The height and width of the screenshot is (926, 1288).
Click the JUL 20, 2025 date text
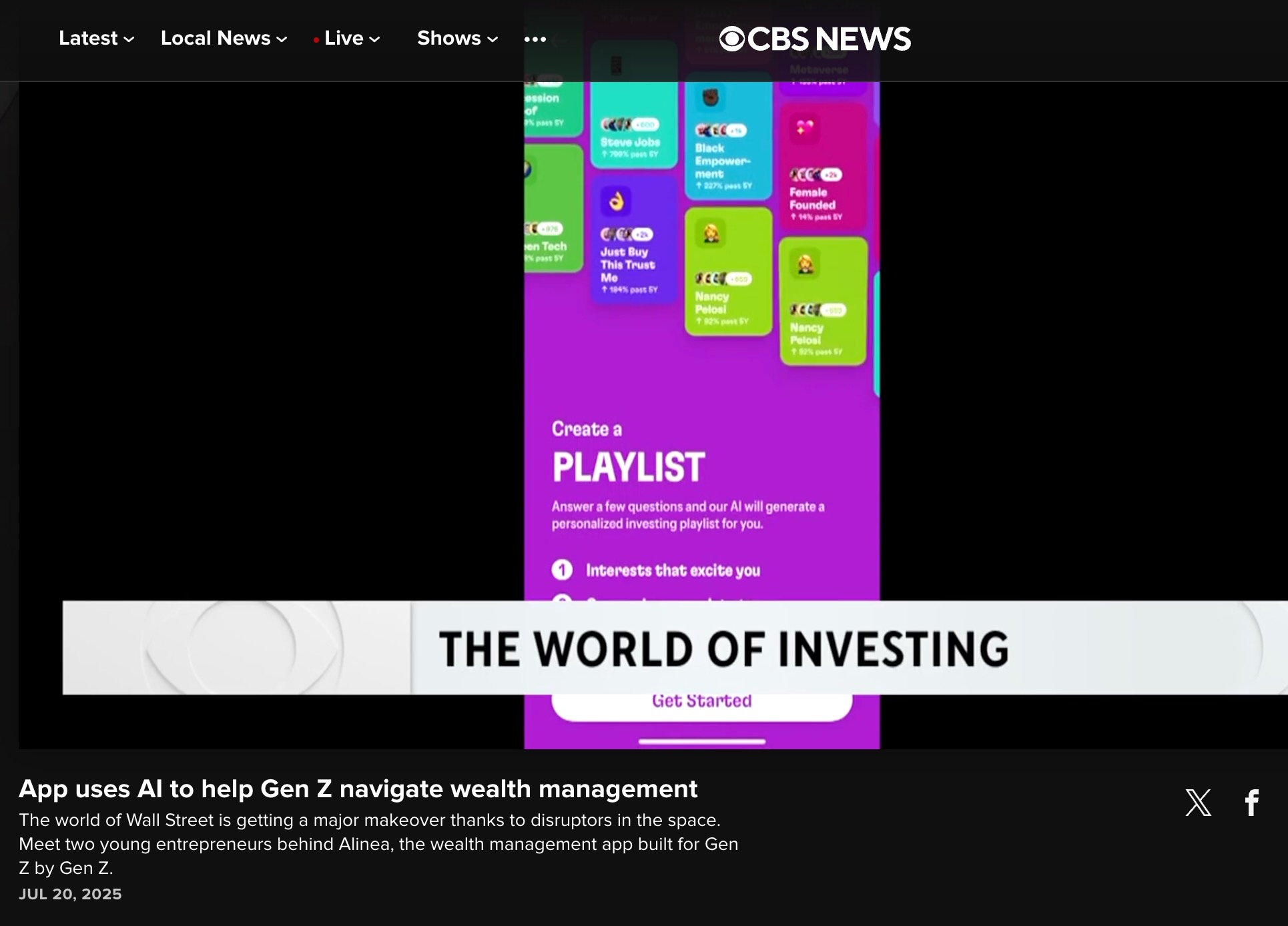[70, 894]
